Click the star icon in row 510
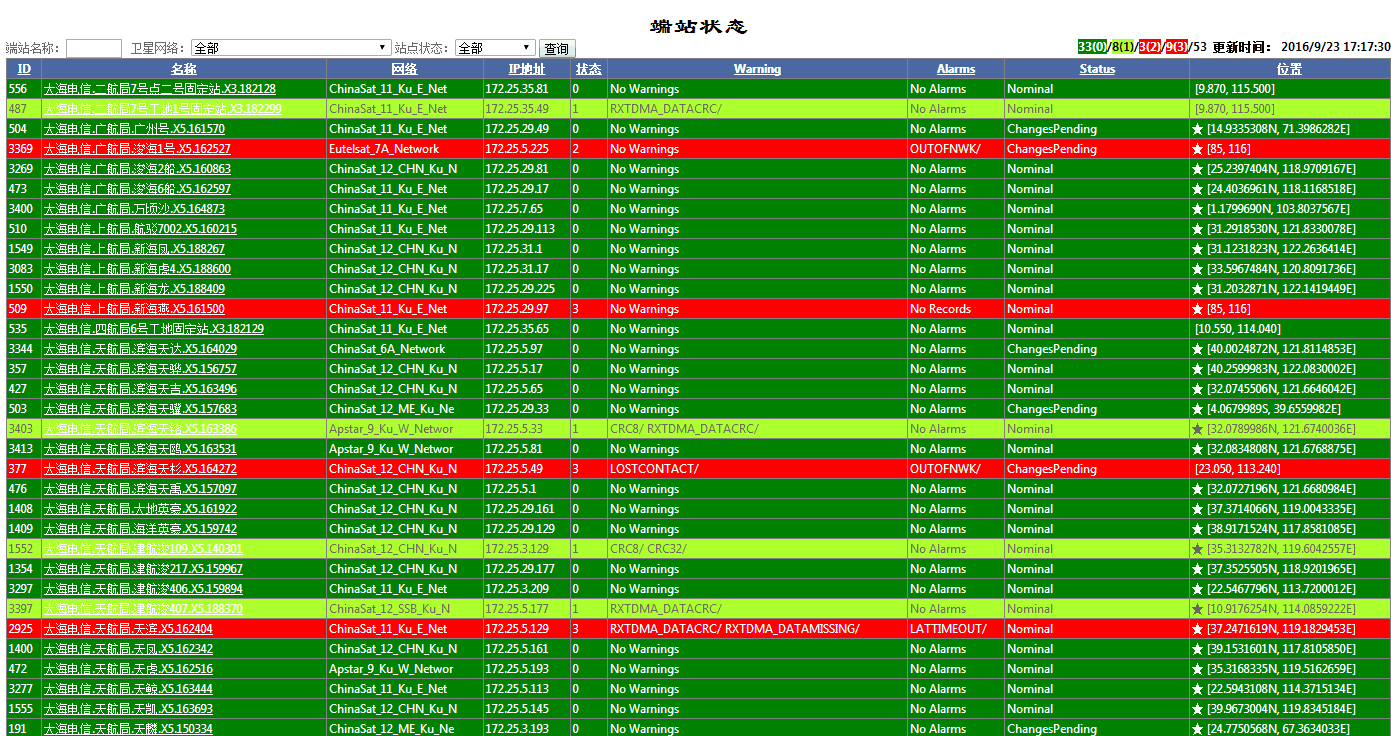 pyautogui.click(x=1197, y=229)
